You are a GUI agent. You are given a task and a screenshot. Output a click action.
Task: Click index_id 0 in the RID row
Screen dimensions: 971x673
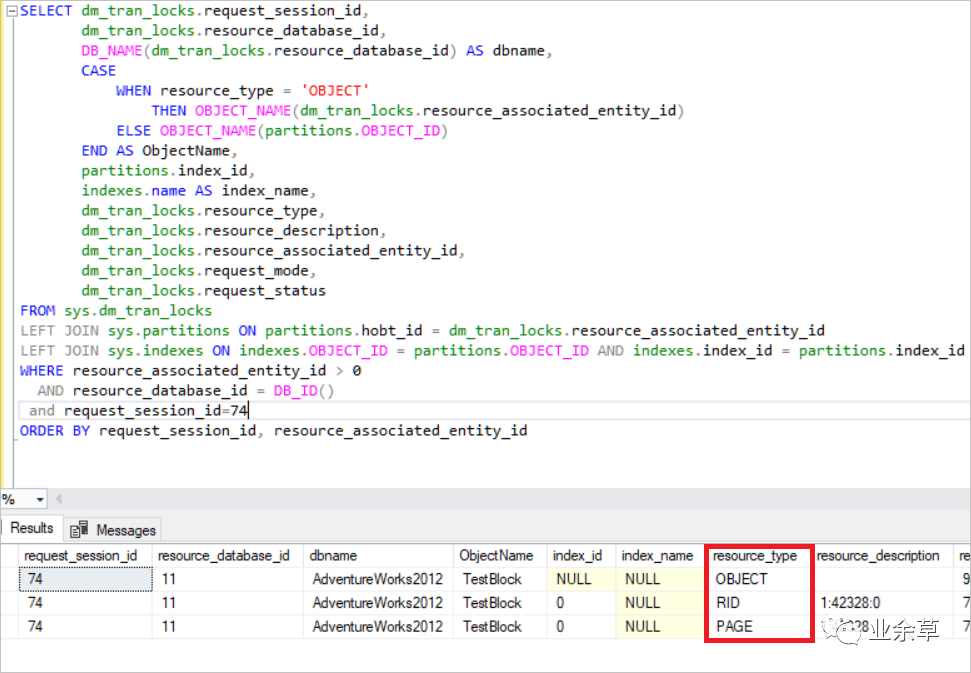[x=581, y=602]
